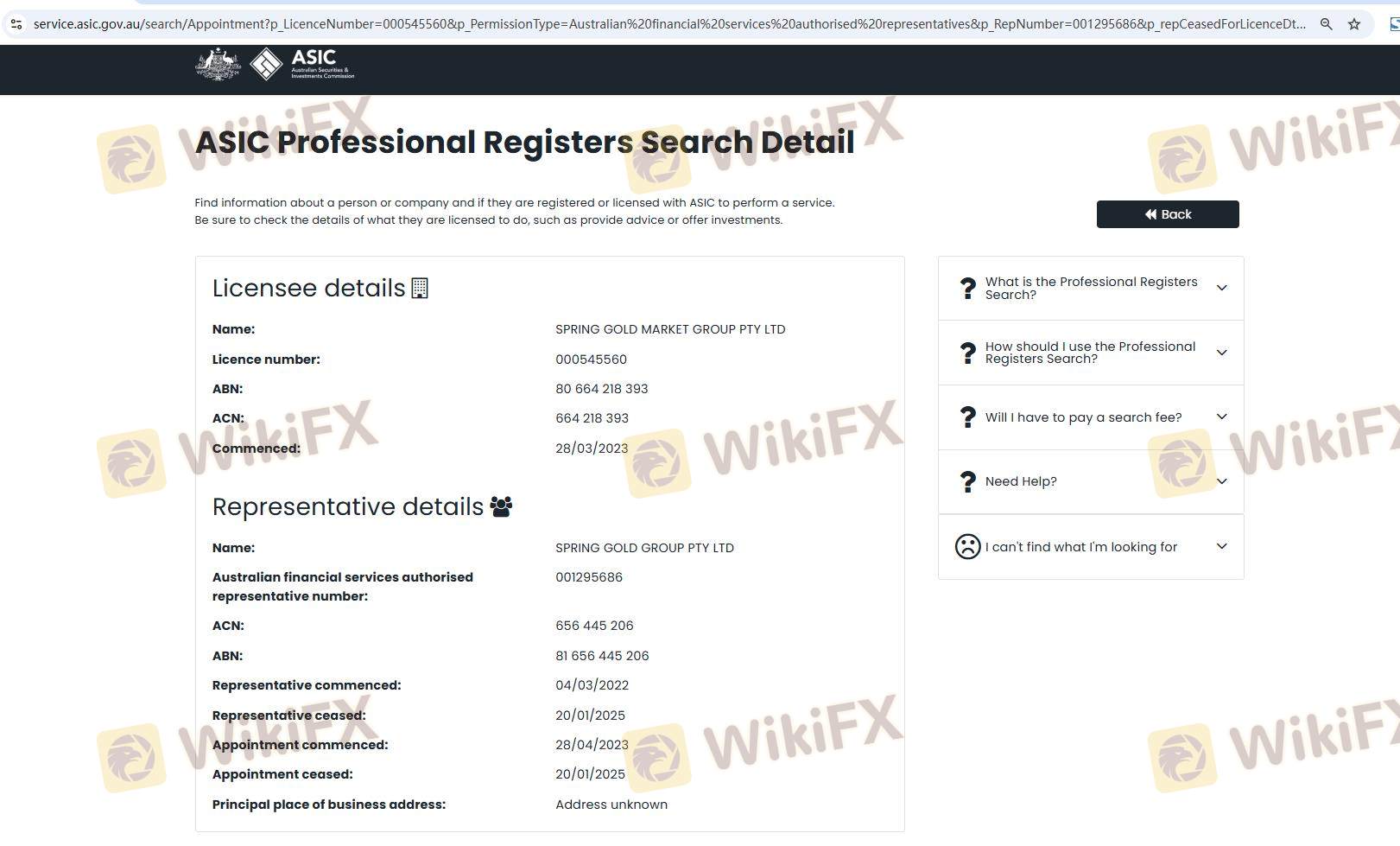Click licensee name SPRING GOLD MARKET GROUP PTY LTD
The width and height of the screenshot is (1400, 846).
click(x=670, y=329)
